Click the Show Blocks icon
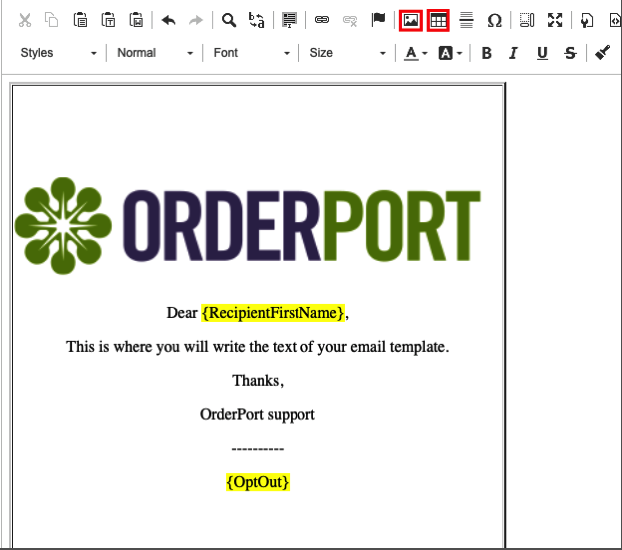622x550 pixels. pyautogui.click(x=527, y=20)
